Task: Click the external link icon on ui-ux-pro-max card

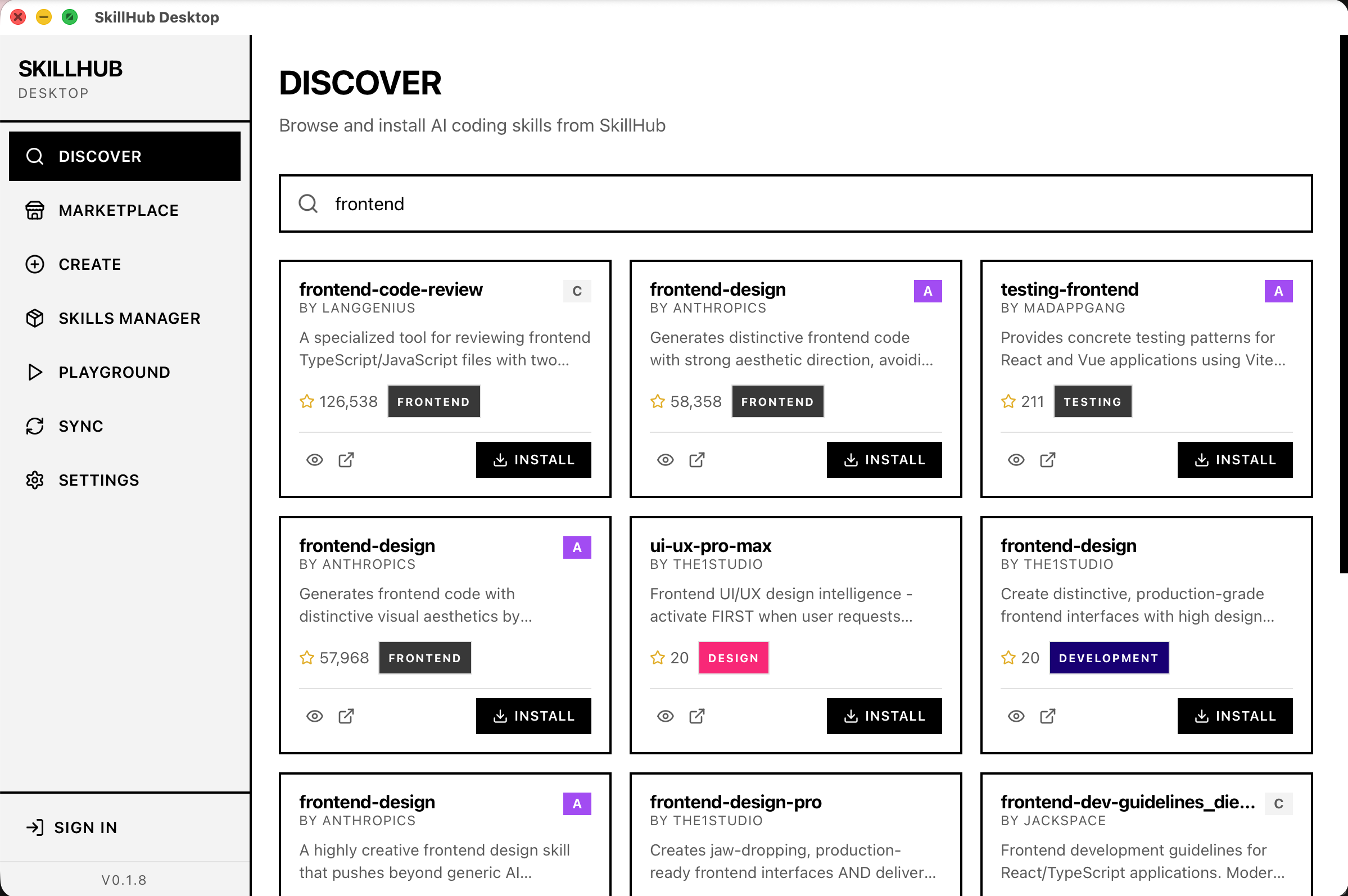Action: (696, 716)
